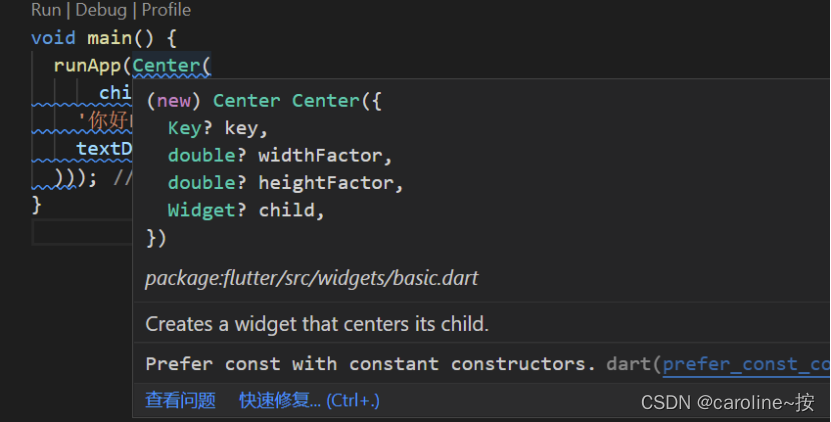Click the textD property in the code
The width and height of the screenshot is (831, 422).
point(104,149)
